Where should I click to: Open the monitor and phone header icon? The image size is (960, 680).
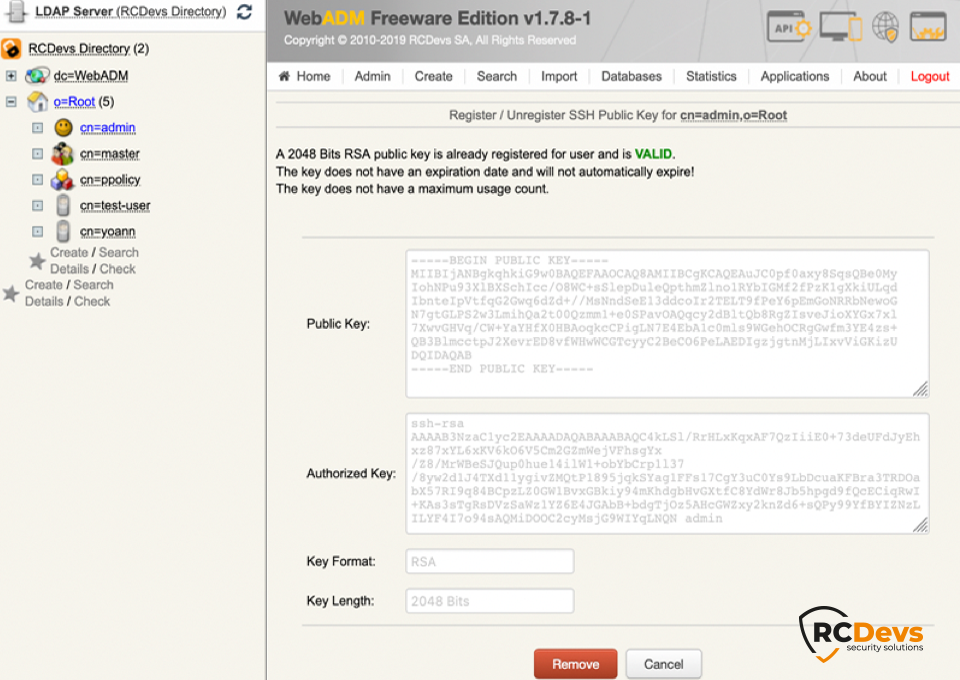[841, 27]
